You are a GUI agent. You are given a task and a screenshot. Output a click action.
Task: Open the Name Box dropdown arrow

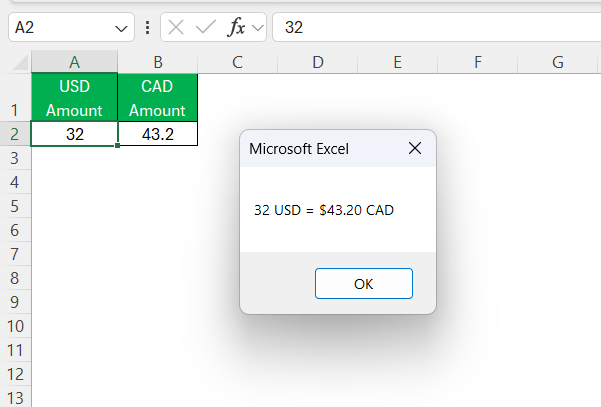pyautogui.click(x=121, y=28)
